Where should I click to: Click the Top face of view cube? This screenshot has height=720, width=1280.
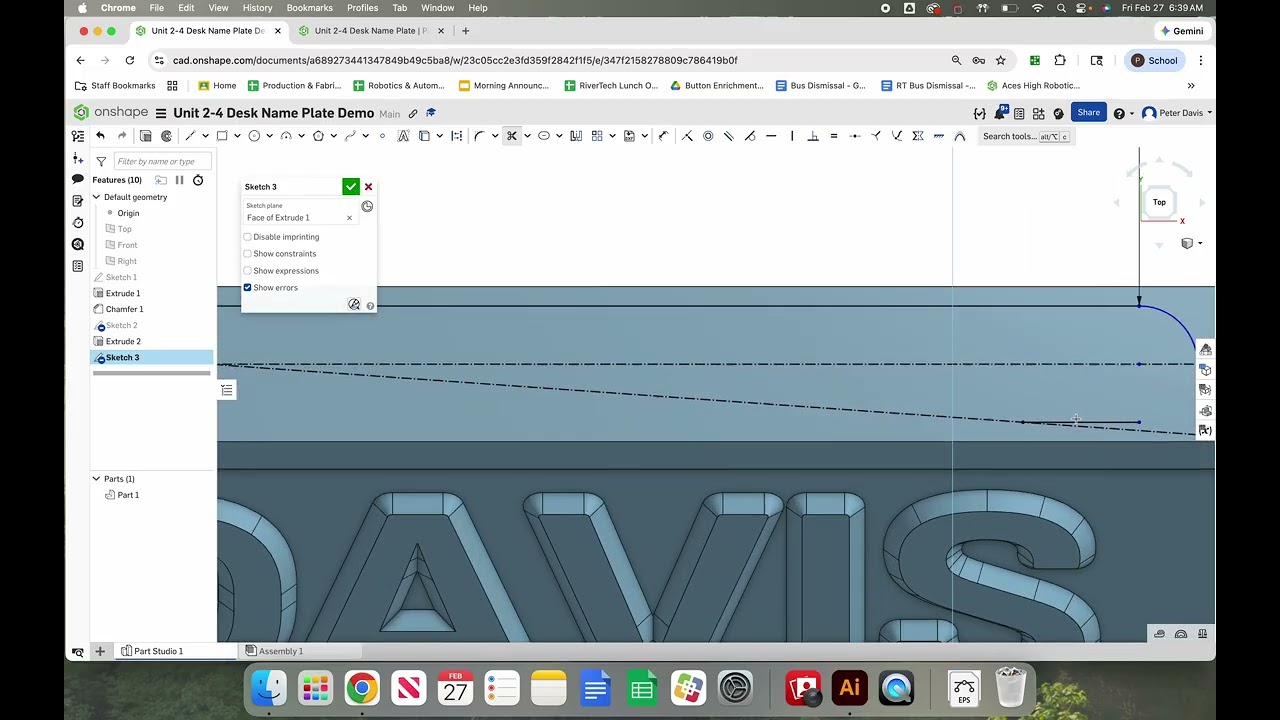click(1159, 202)
